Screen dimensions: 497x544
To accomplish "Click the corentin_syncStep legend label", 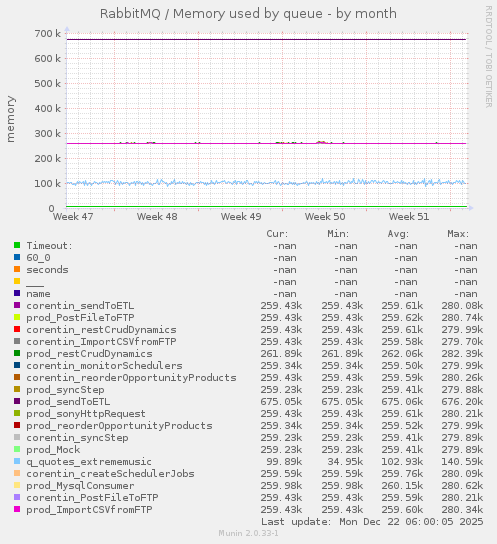I will (x=77, y=437).
